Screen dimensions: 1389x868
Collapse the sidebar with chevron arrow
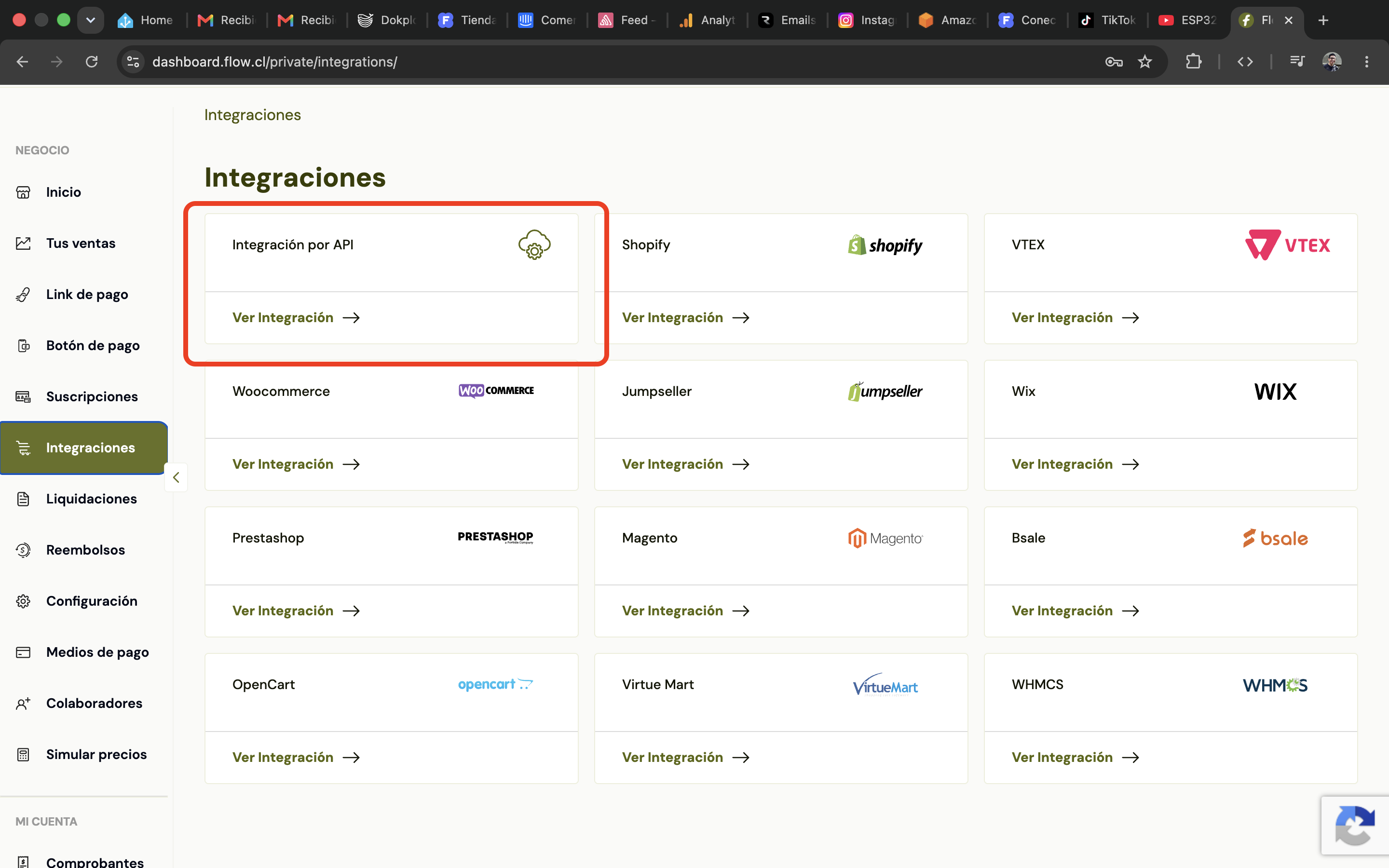tap(176, 477)
